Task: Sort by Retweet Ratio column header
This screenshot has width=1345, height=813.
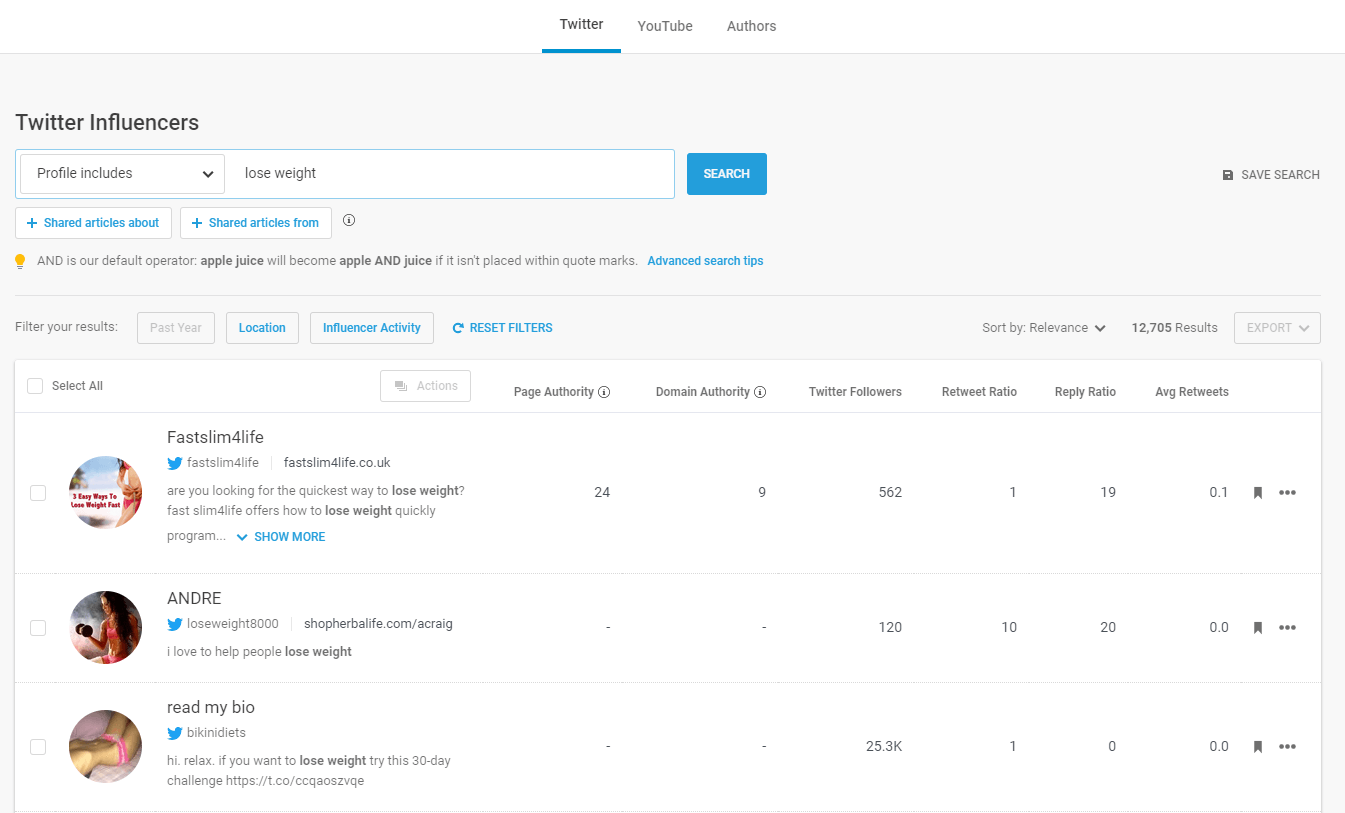Action: [979, 392]
